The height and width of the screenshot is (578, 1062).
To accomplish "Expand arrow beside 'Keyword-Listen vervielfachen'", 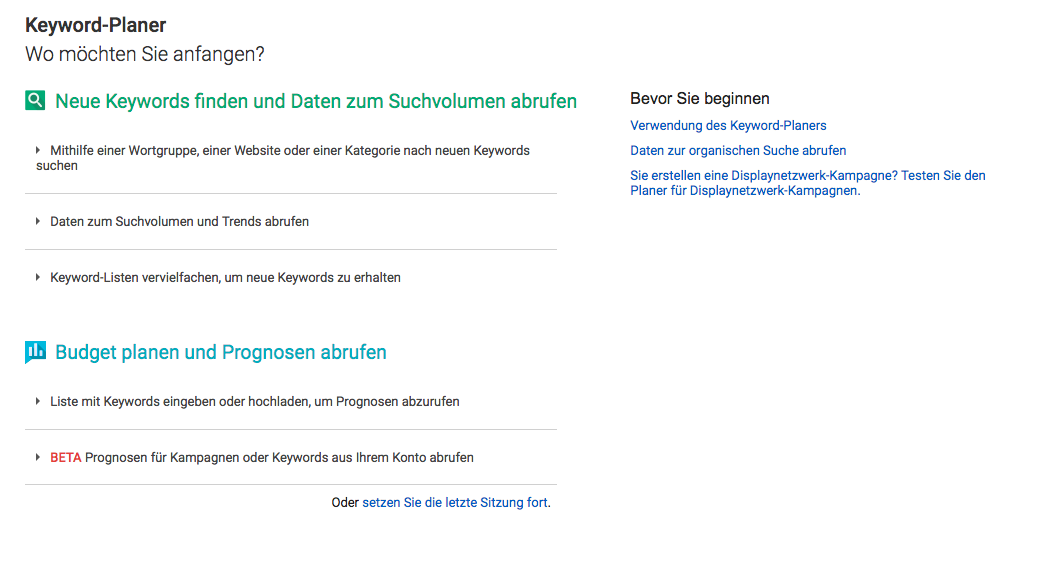I will pyautogui.click(x=38, y=277).
